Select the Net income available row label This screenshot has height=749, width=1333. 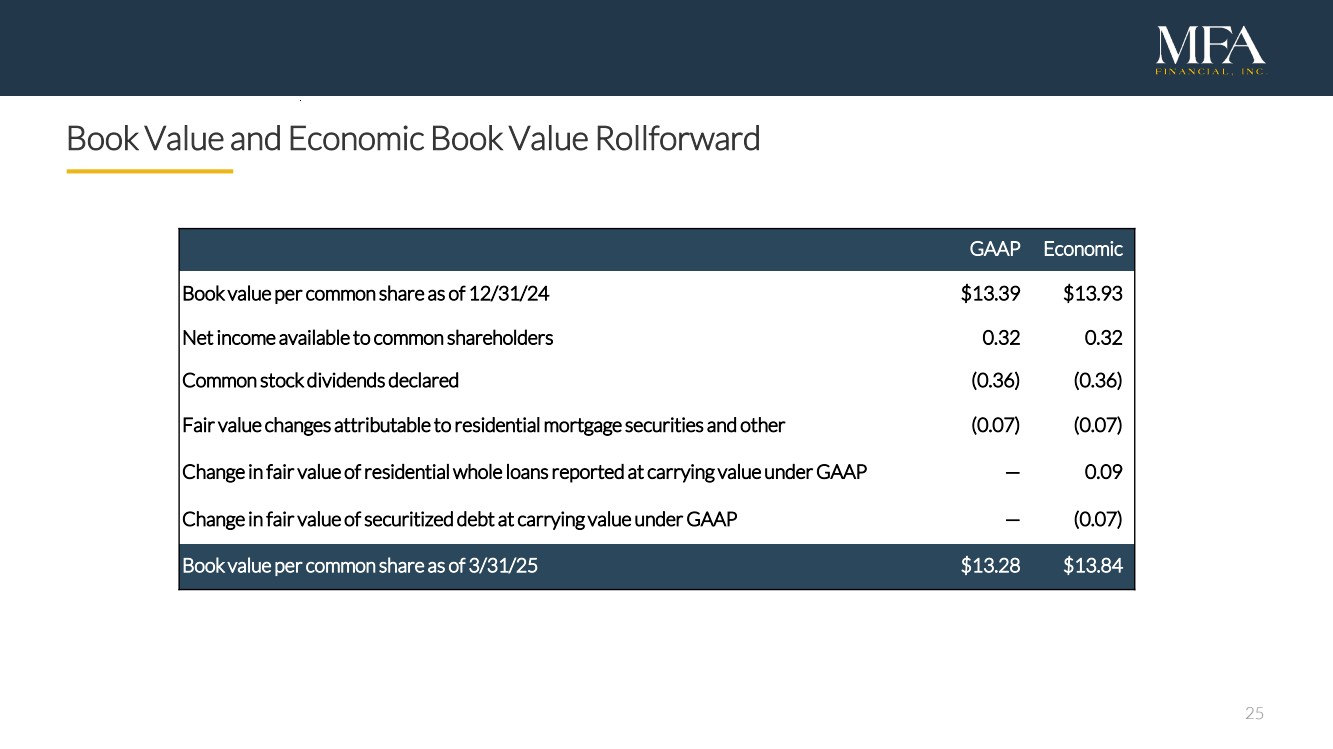tap(367, 338)
